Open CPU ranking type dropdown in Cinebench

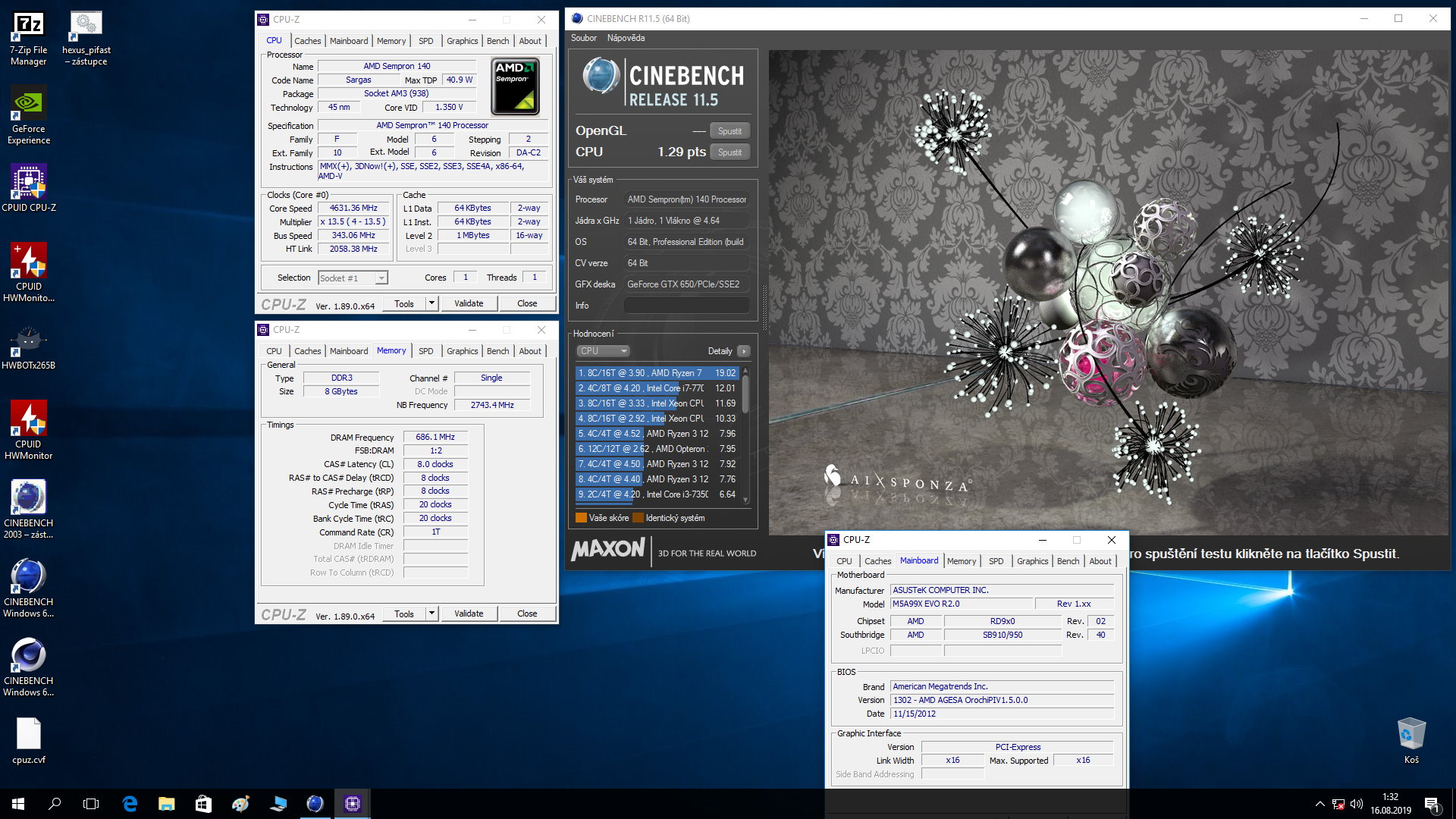(603, 351)
